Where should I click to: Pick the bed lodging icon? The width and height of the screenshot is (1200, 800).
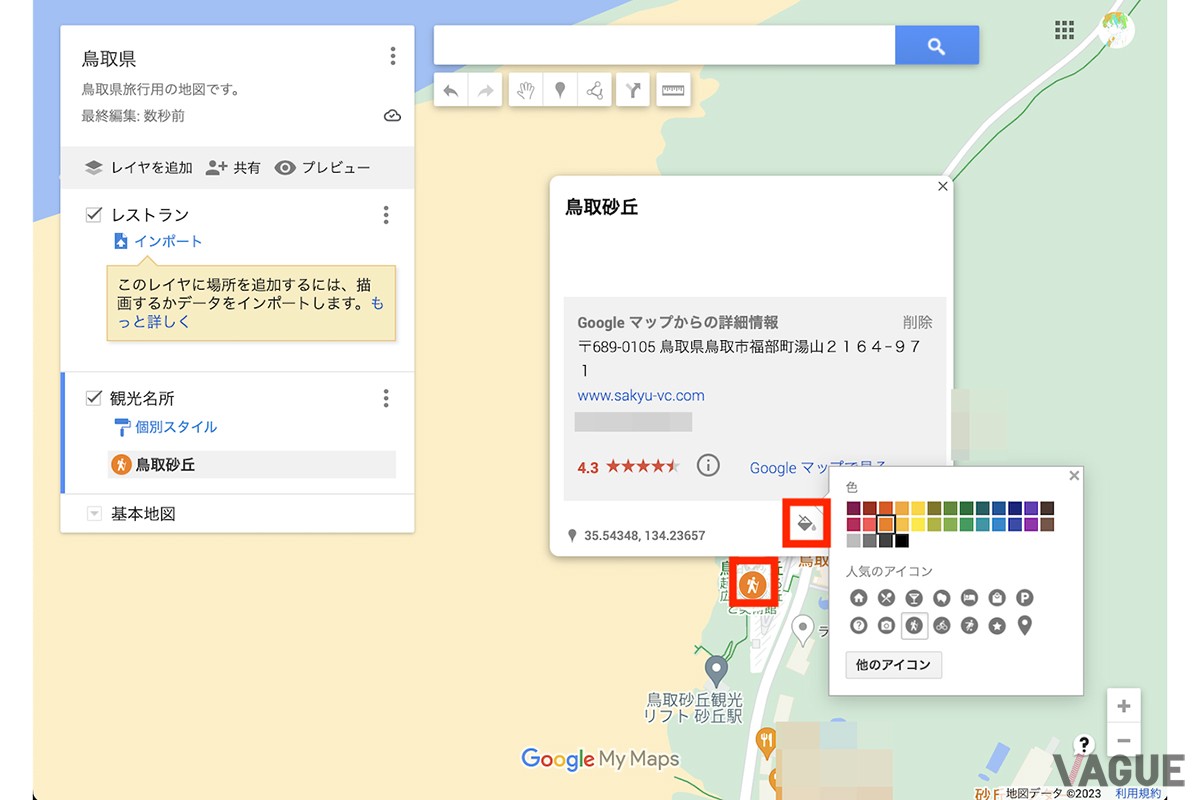pos(969,598)
